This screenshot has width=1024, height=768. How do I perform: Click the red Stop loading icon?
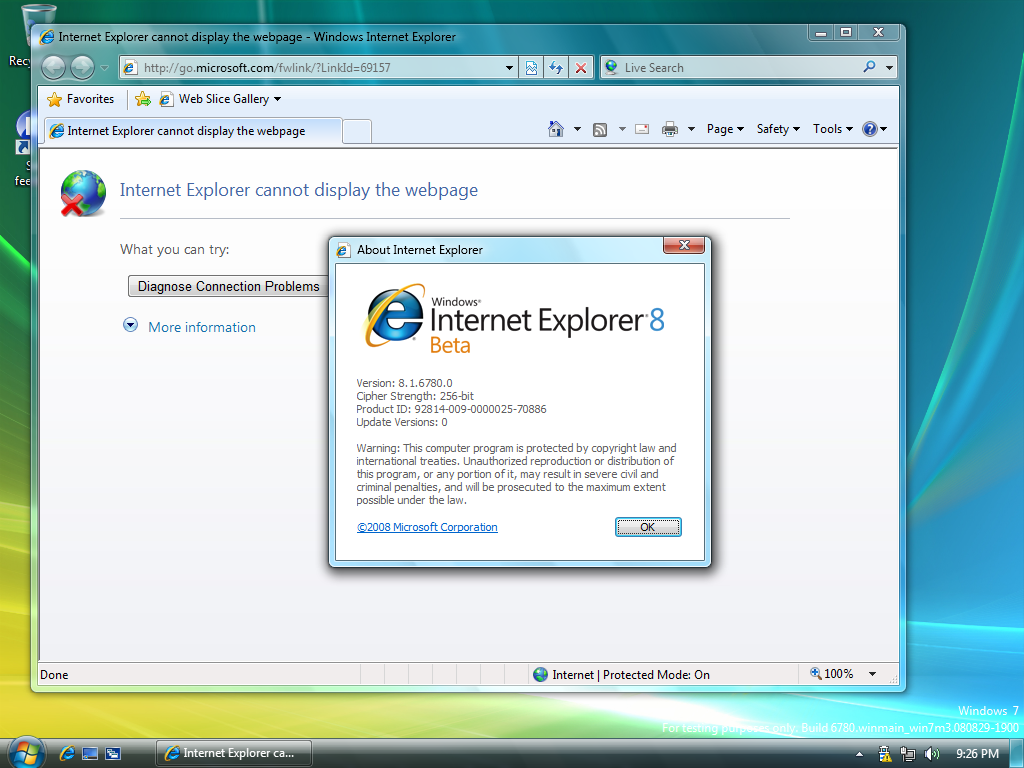pos(581,68)
